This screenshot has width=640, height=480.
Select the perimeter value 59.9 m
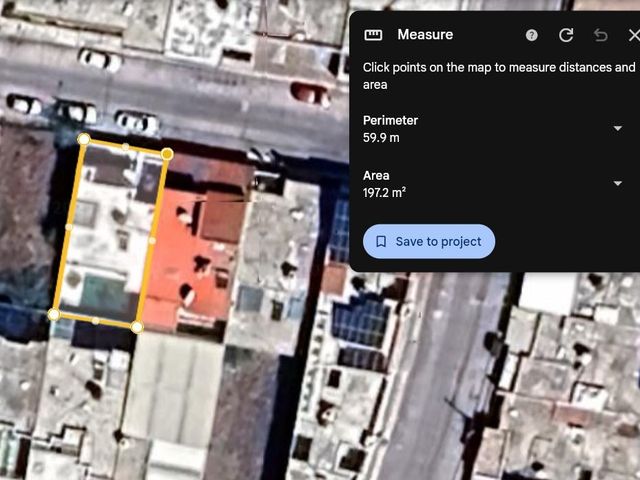click(x=381, y=138)
